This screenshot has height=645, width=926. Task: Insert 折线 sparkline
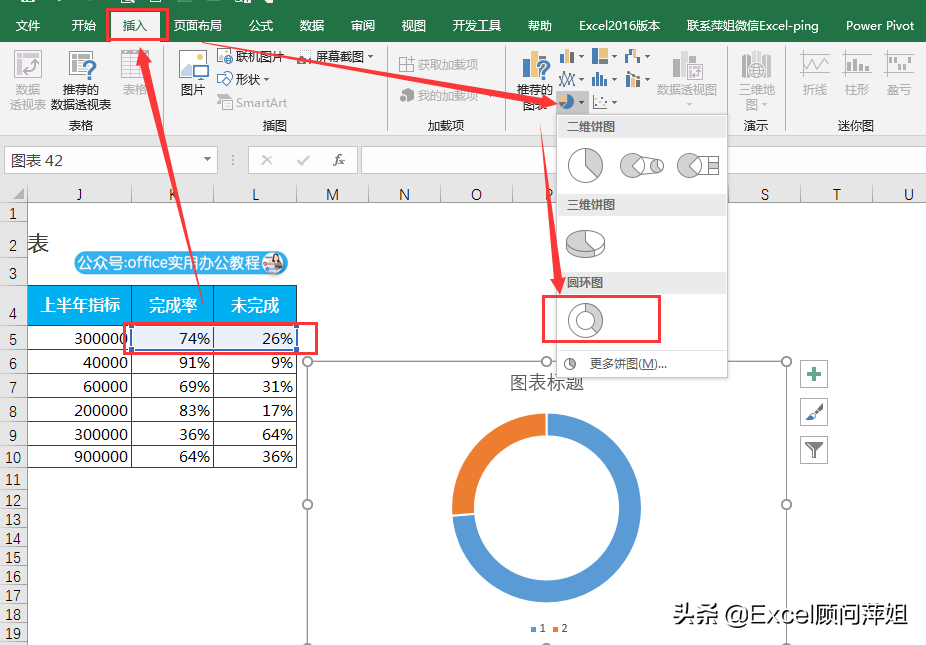814,73
